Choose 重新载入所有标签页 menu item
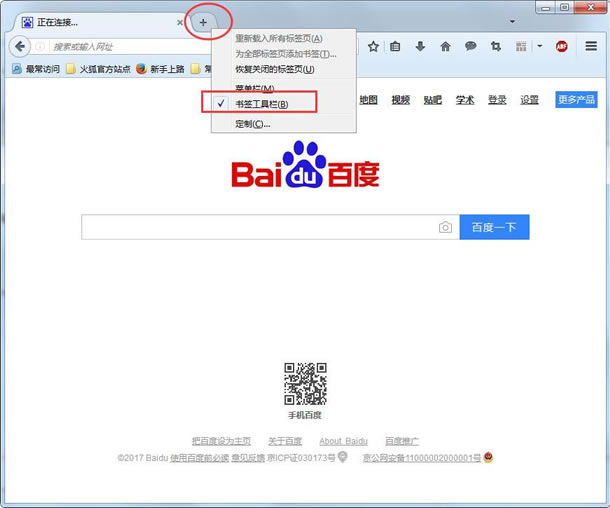This screenshot has height=508, width=610. 284,38
